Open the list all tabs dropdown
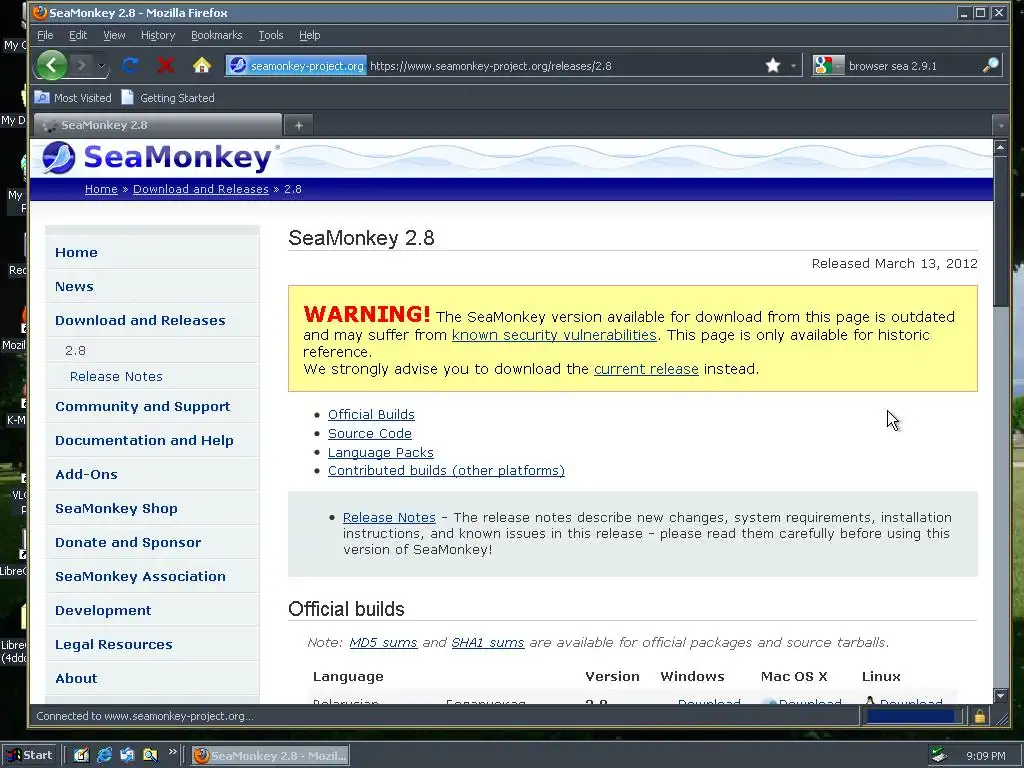The height and width of the screenshot is (768, 1024). [1000, 125]
